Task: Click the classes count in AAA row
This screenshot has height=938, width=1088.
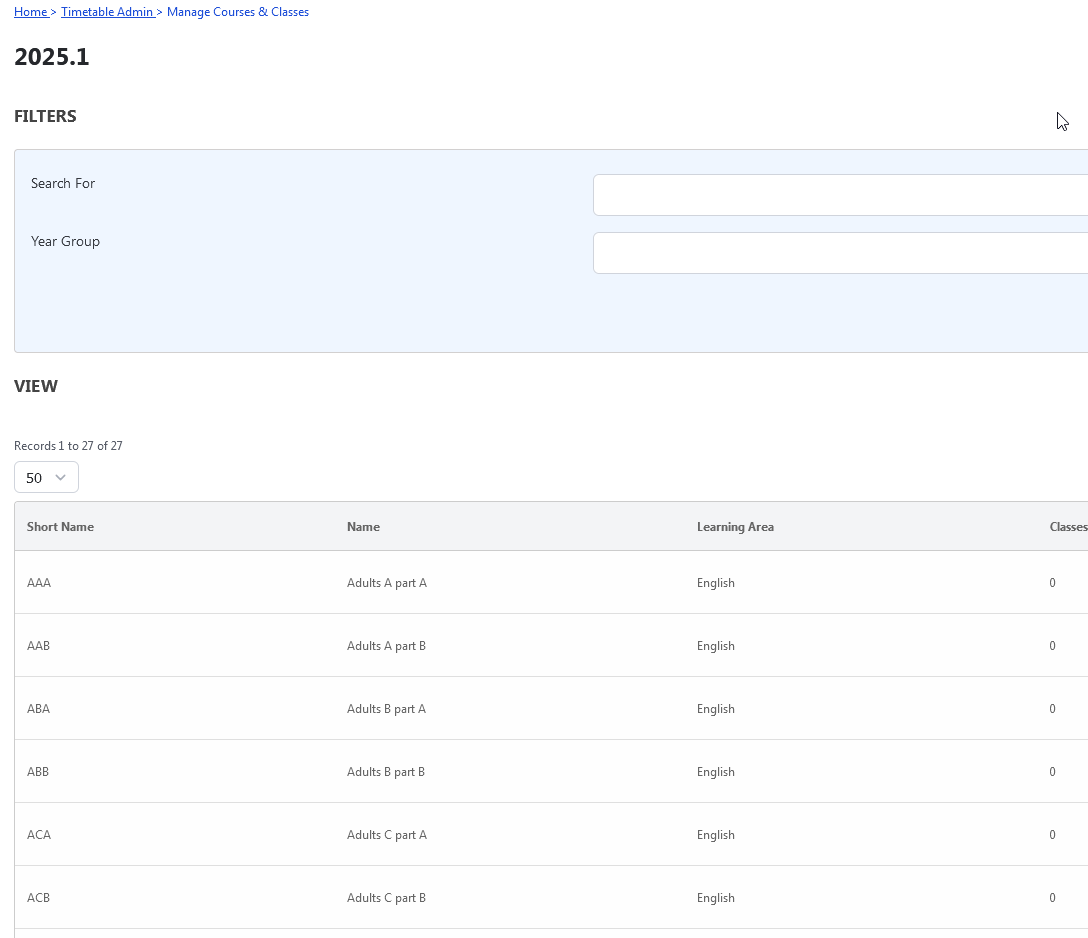Action: (x=1053, y=583)
